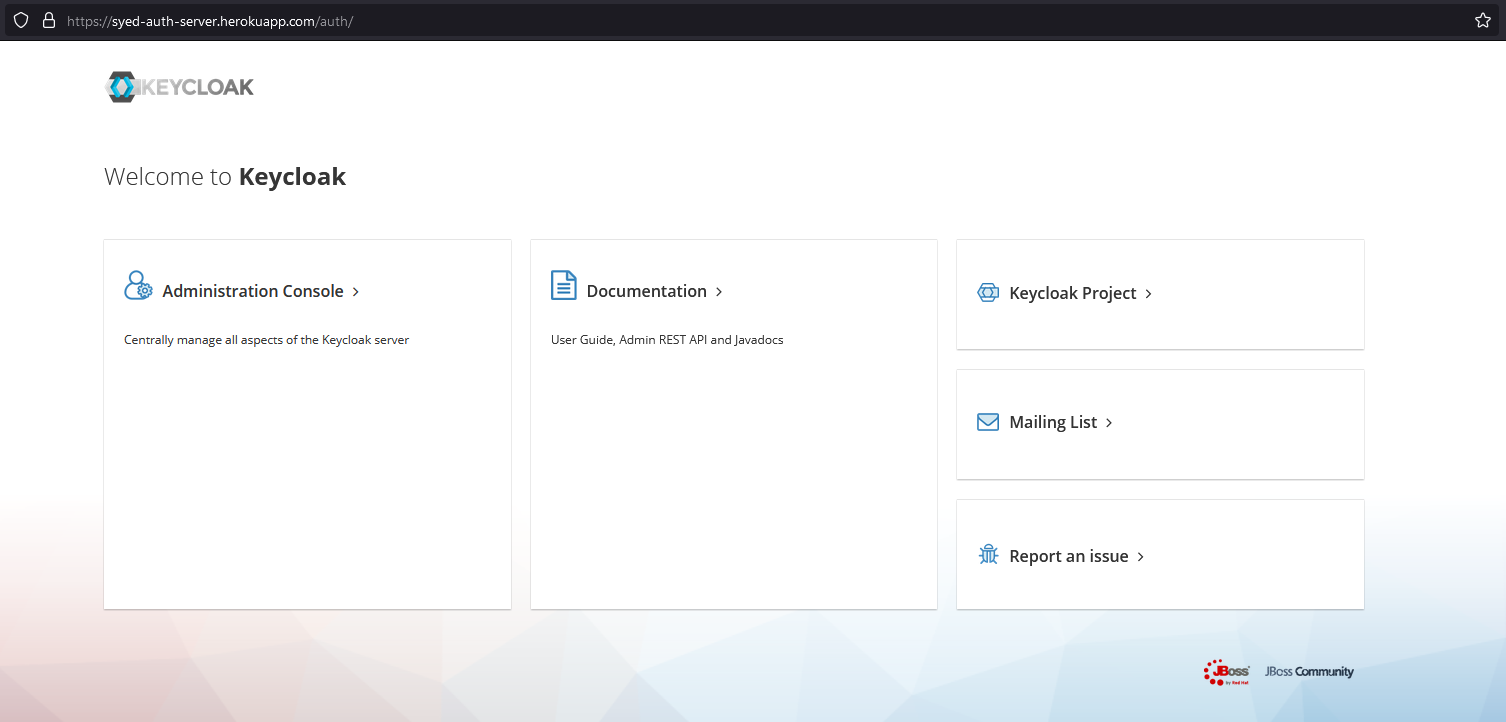Image resolution: width=1506 pixels, height=722 pixels.
Task: Click 'User Guide, Admin REST API and Javadocs' text
Action: coord(667,340)
